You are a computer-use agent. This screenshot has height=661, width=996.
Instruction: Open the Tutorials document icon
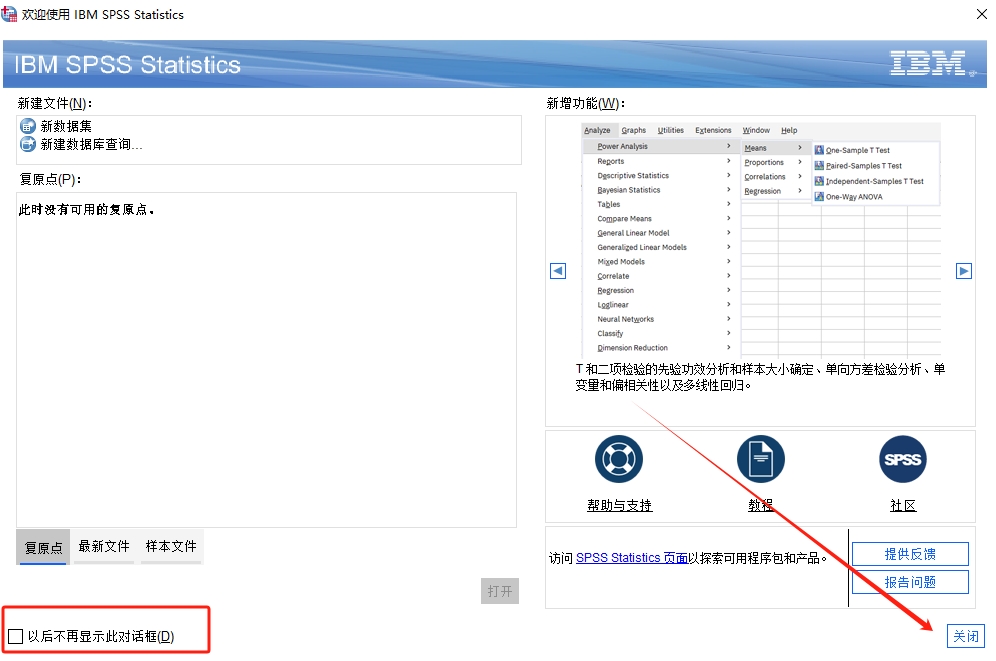pyautogui.click(x=761, y=460)
